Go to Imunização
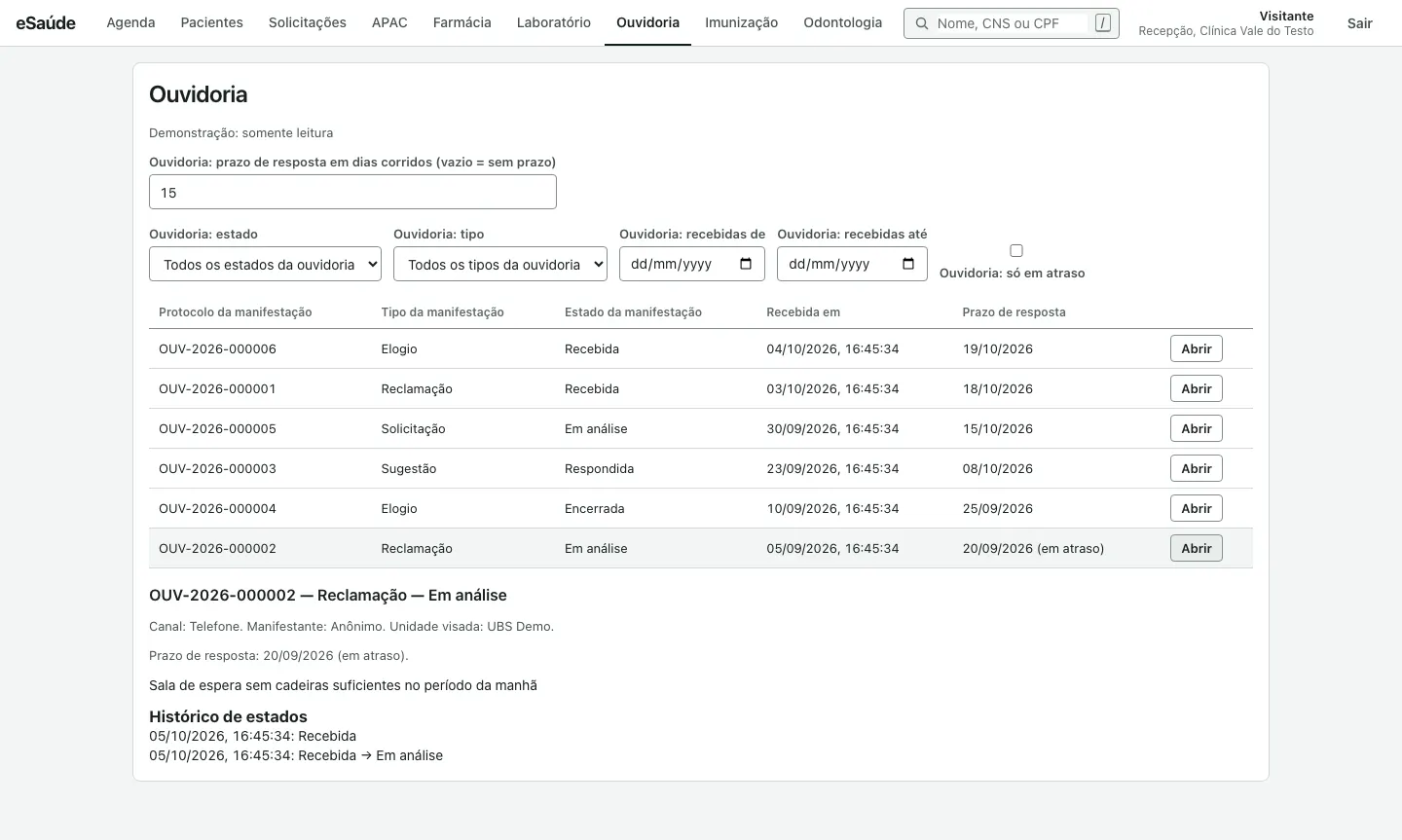The width and height of the screenshot is (1402, 840). [x=742, y=22]
